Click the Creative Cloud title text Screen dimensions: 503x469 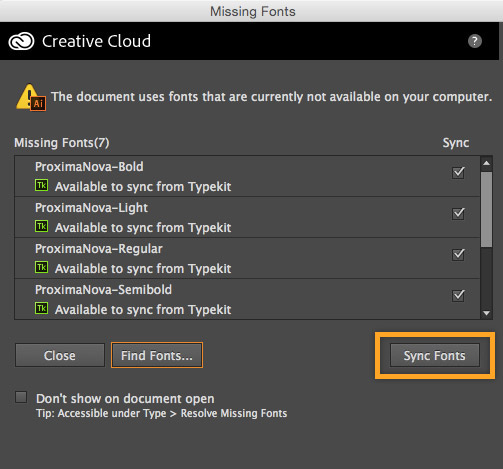coord(96,41)
